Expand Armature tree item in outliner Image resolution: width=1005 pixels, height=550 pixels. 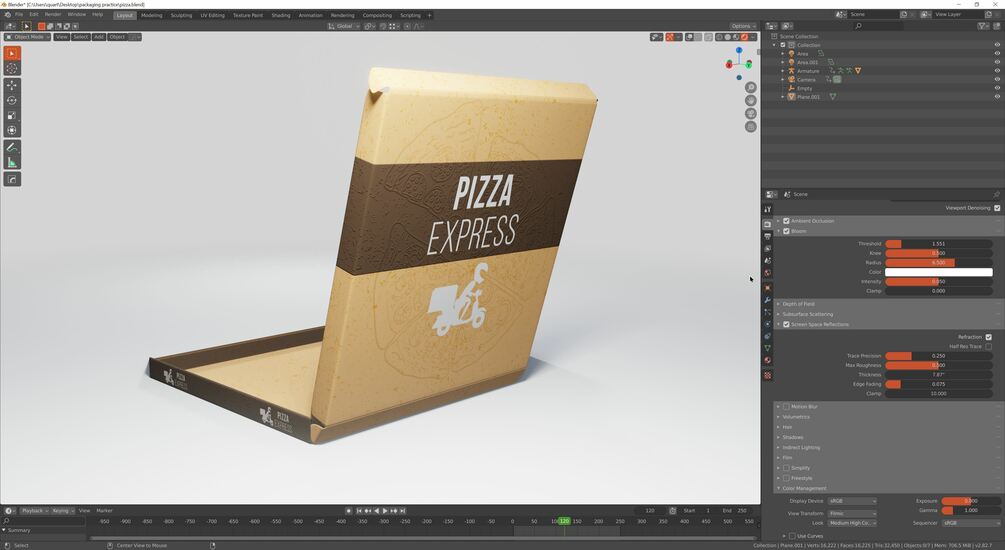tap(783, 71)
